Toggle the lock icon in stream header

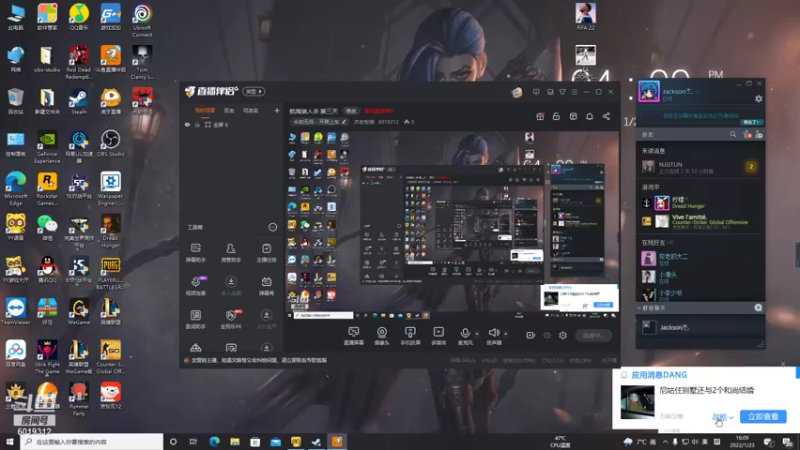(556, 116)
